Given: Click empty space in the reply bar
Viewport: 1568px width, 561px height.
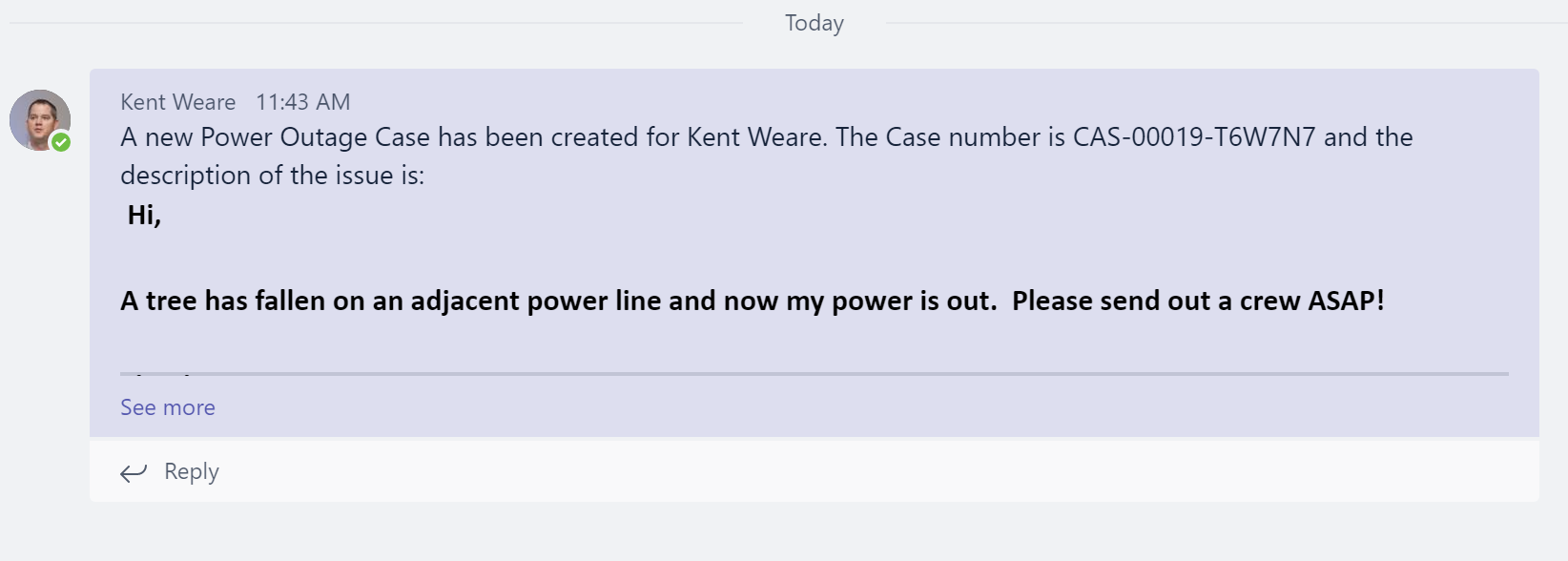Looking at the screenshot, I should pyautogui.click(x=858, y=470).
